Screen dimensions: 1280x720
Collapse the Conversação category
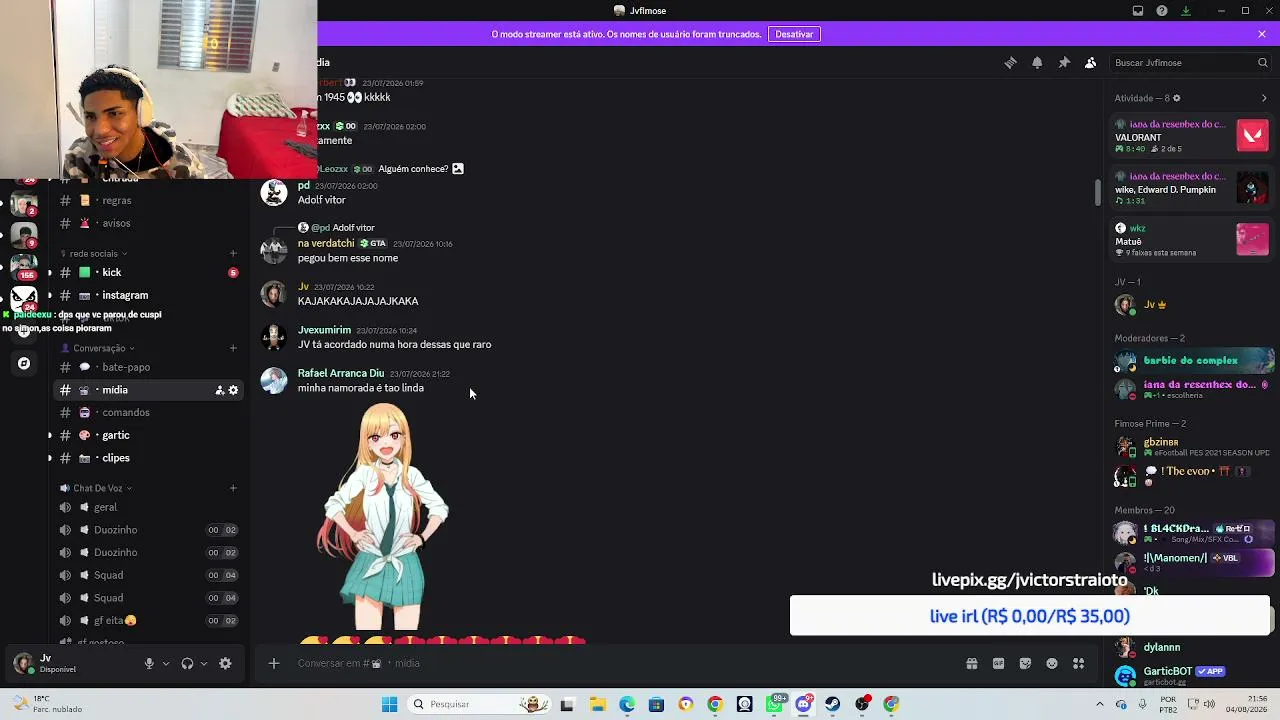tap(98, 348)
